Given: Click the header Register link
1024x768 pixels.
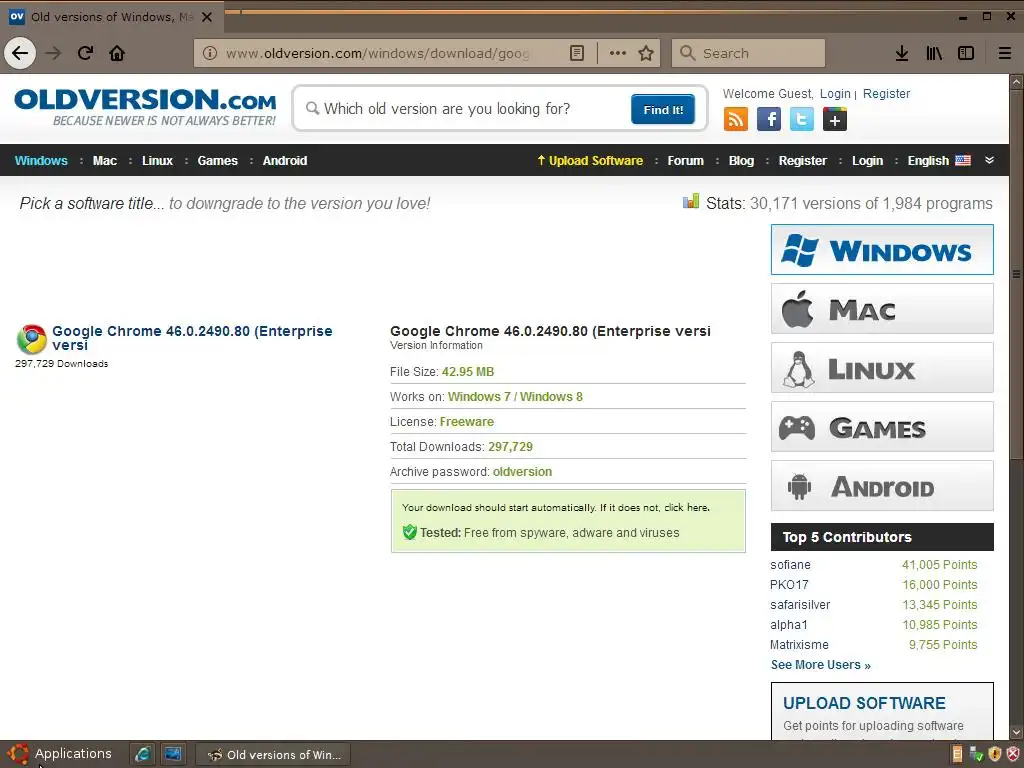Looking at the screenshot, I should tap(886, 93).
